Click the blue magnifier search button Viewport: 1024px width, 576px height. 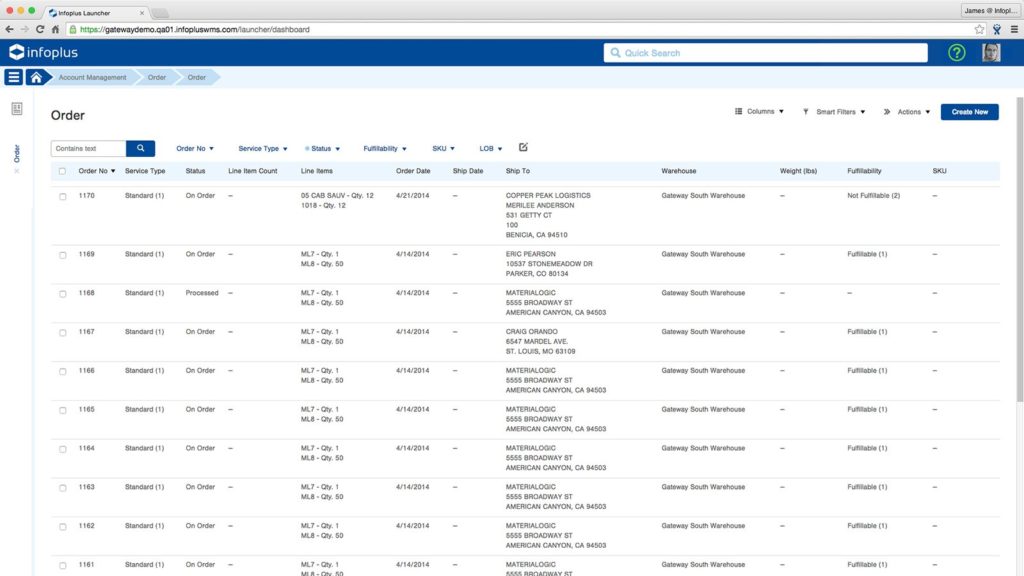[141, 148]
